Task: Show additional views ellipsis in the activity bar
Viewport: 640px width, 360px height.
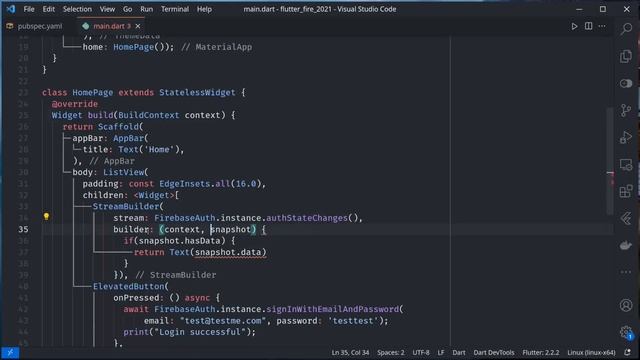Action: [626, 272]
